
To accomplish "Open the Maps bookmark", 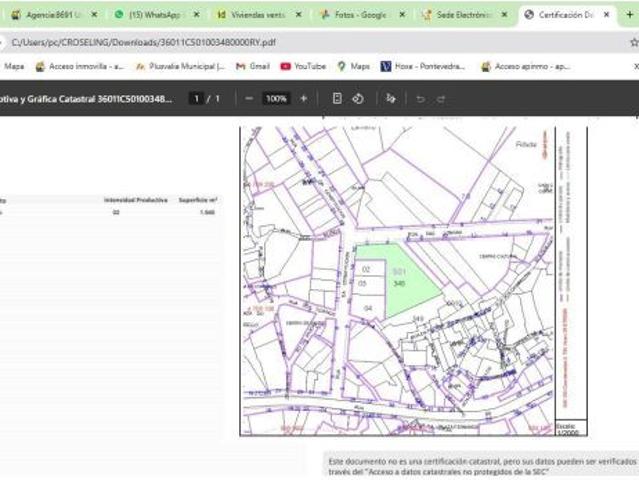I will (x=354, y=66).
